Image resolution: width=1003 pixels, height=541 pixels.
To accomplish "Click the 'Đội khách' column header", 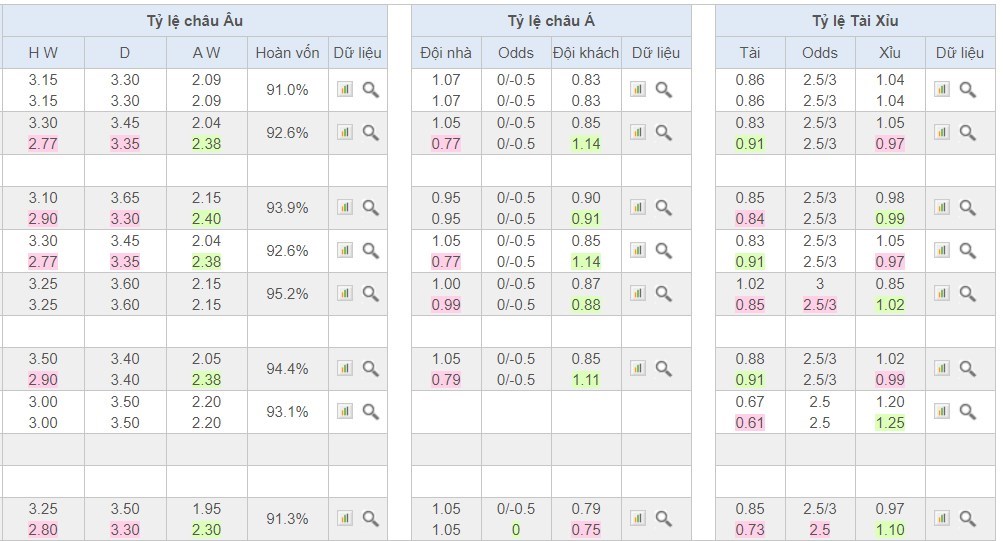I will click(586, 53).
